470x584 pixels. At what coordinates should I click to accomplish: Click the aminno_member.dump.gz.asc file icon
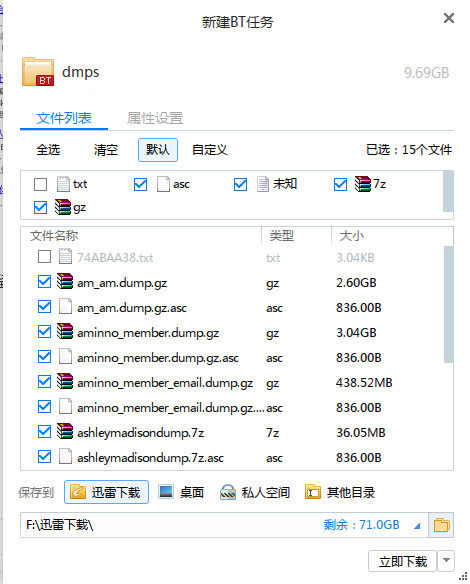[65, 357]
